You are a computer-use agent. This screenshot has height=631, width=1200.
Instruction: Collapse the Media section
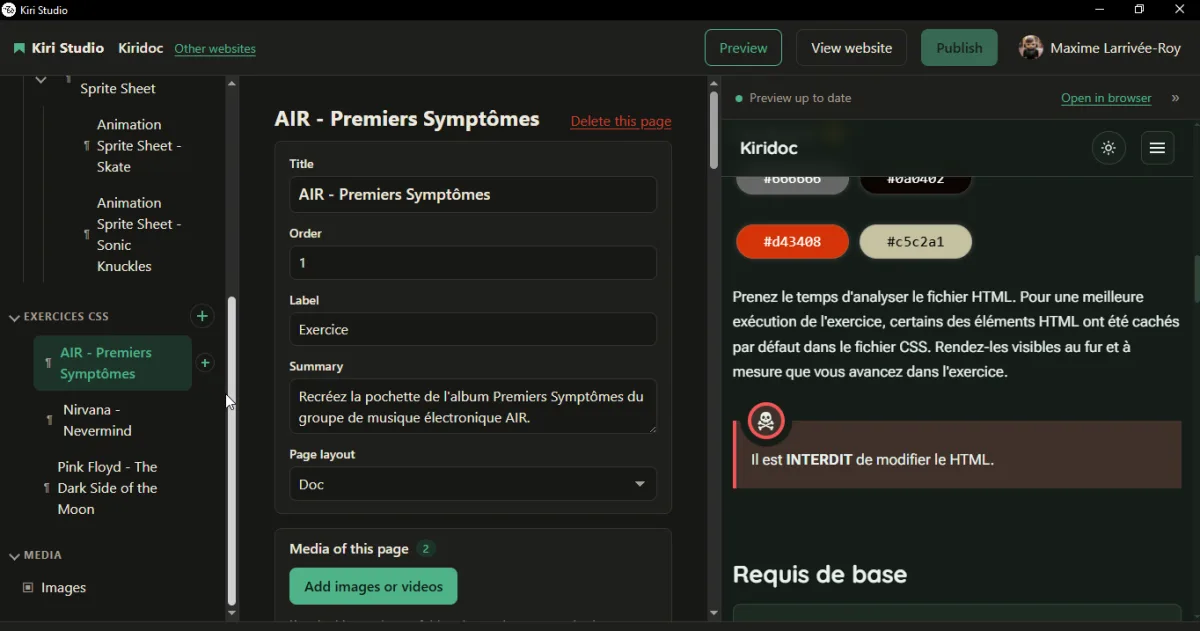pos(14,556)
